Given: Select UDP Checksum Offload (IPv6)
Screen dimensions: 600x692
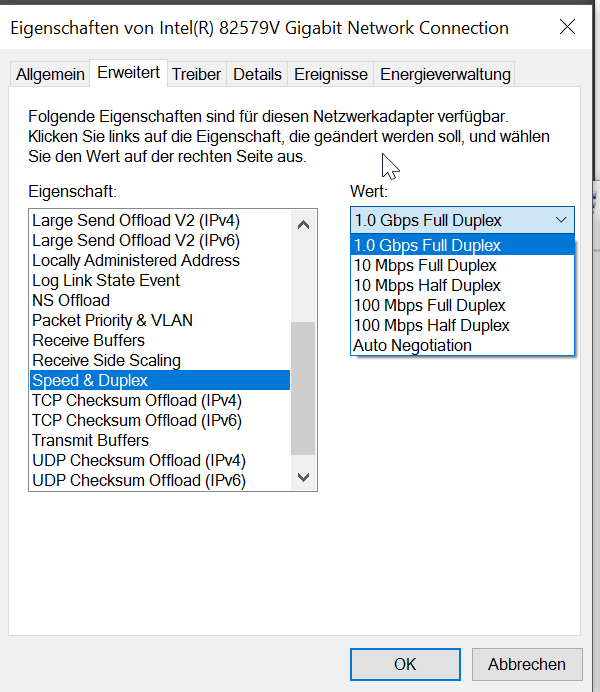Looking at the screenshot, I should pos(160,480).
